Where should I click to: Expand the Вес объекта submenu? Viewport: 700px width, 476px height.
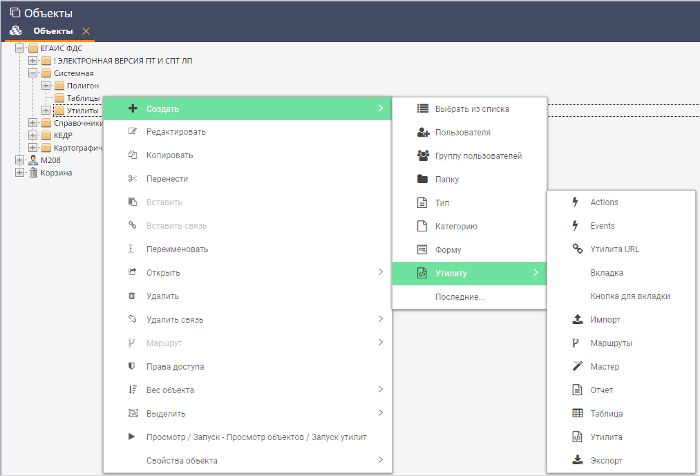(x=380, y=389)
